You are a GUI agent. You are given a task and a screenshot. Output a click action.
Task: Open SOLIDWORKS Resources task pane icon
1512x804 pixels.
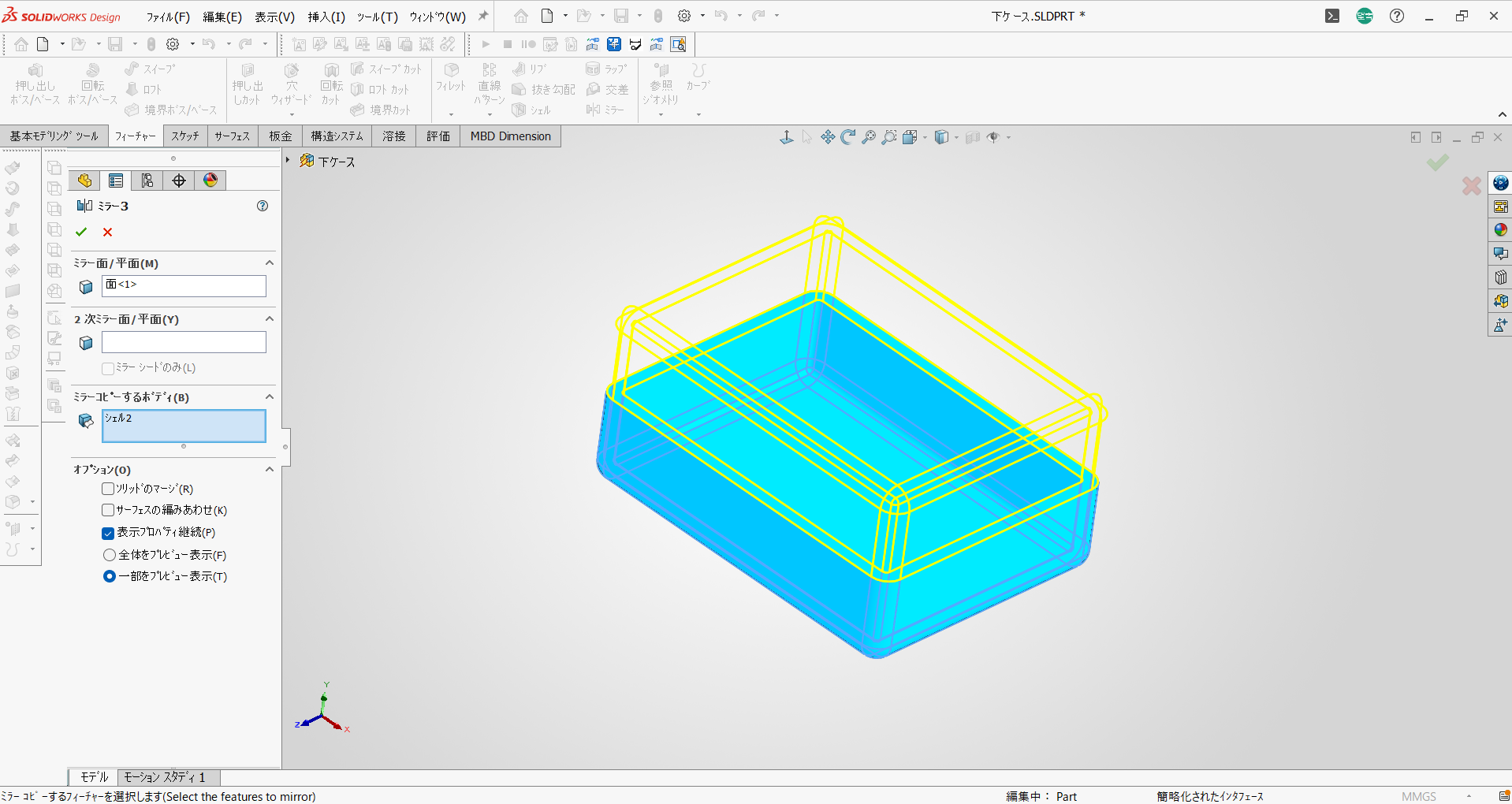click(1500, 183)
